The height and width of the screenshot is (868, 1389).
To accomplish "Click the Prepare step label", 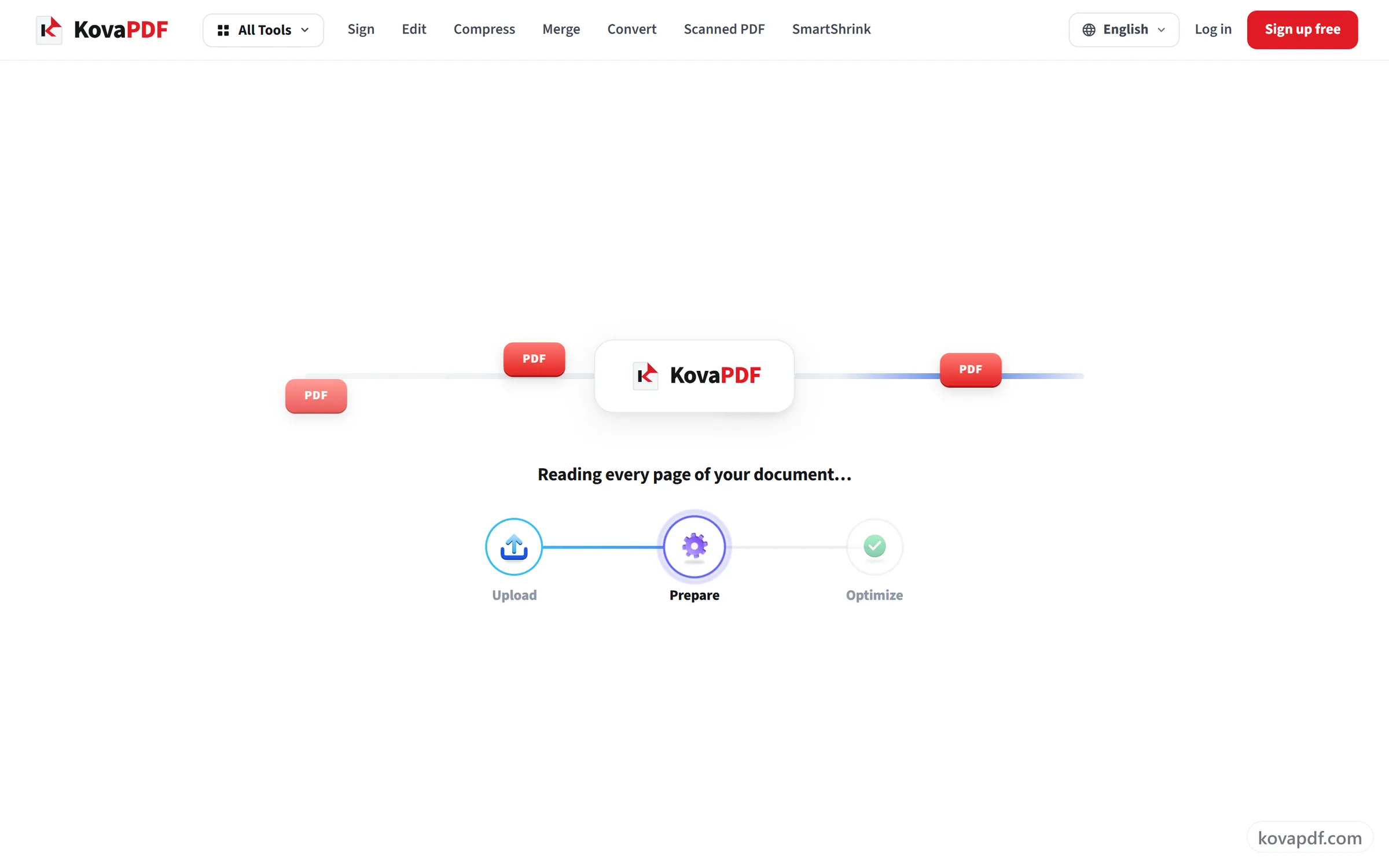I will coord(694,595).
